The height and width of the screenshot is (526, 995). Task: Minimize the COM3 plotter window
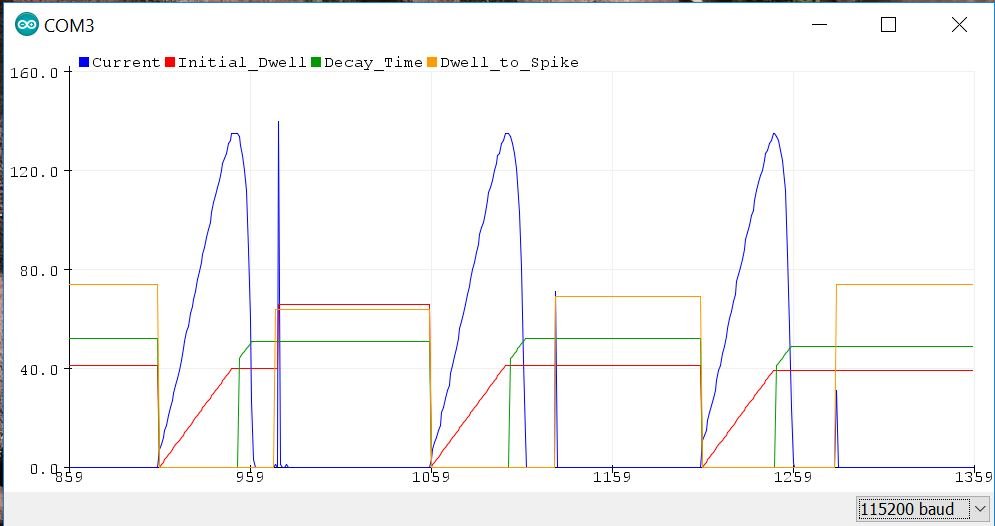point(819,26)
